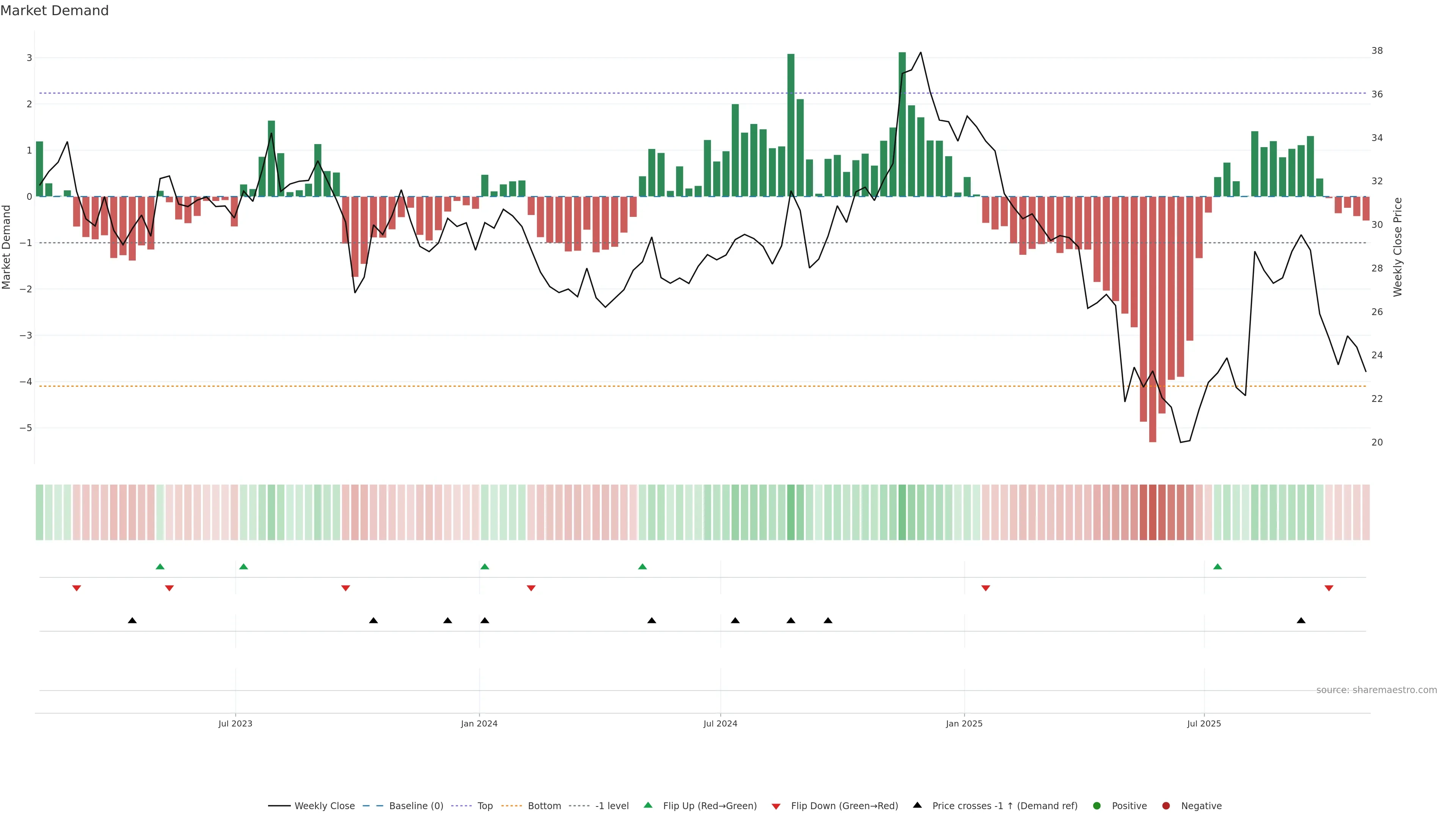
Task: Click the first green flip-up marker before Jul 2023
Action: [x=160, y=566]
